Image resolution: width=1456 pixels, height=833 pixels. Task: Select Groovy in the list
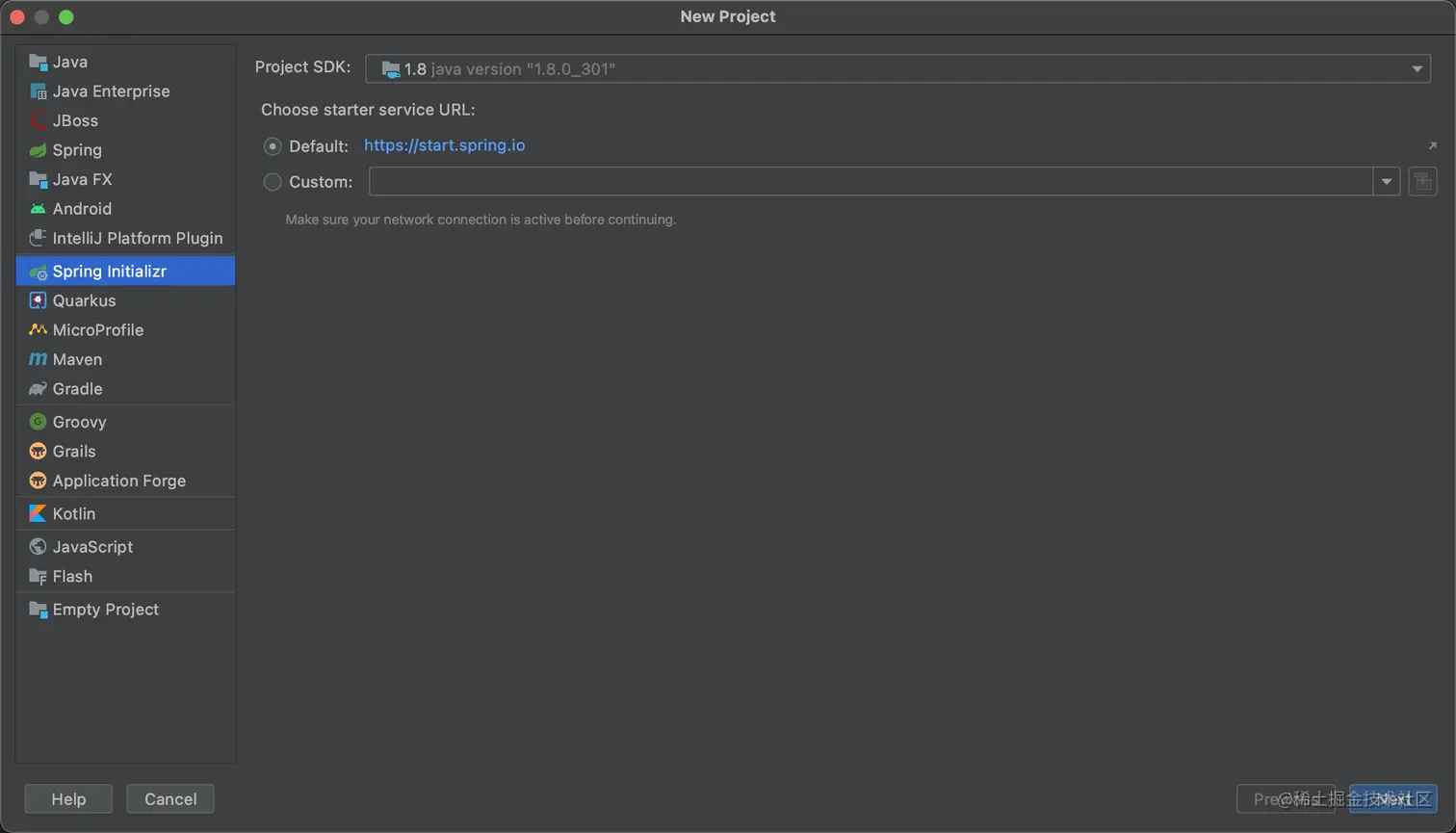[x=125, y=422]
